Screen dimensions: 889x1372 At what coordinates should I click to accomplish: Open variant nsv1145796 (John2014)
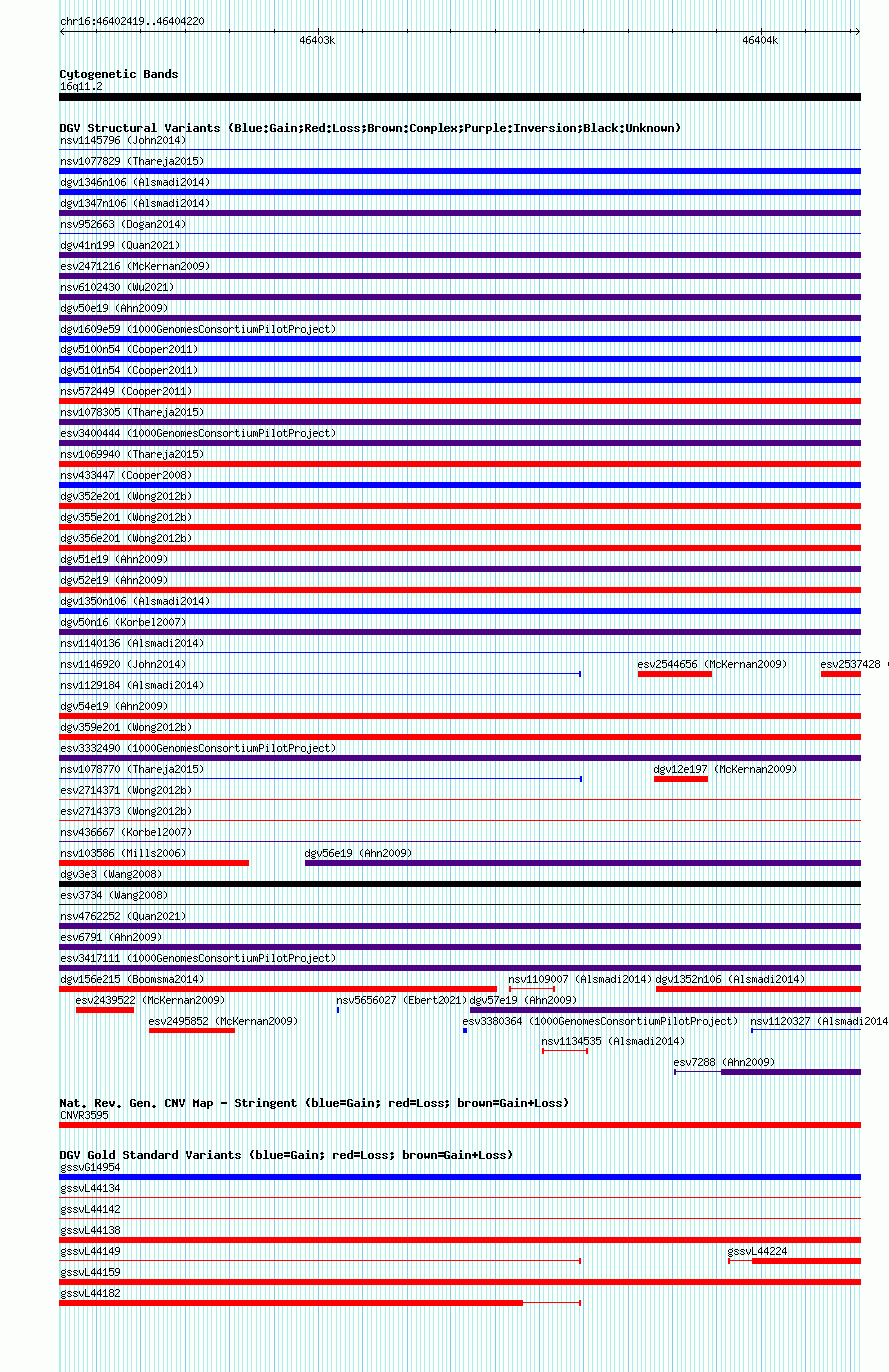click(123, 140)
